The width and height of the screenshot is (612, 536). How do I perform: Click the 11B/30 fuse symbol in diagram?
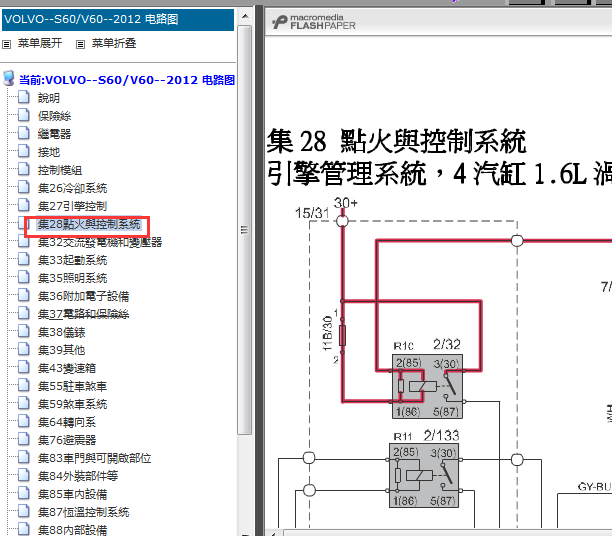(x=342, y=335)
